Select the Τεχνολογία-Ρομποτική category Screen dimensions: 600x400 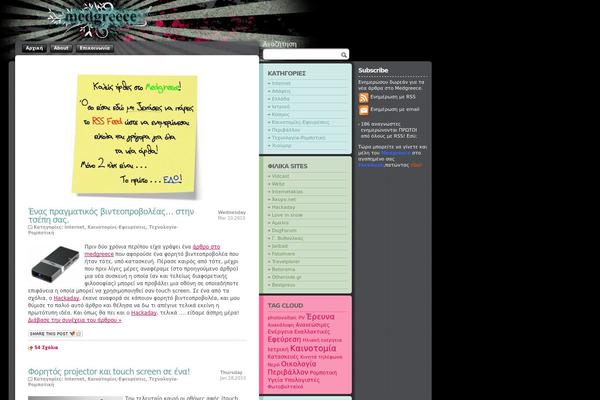coord(298,138)
